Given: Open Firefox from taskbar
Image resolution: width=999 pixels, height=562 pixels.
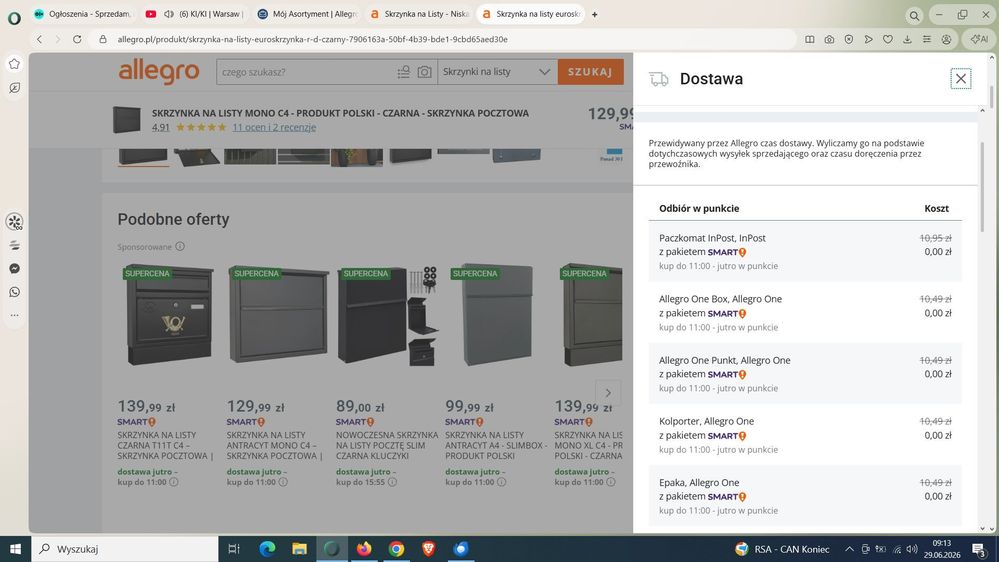Looking at the screenshot, I should pyautogui.click(x=364, y=549).
